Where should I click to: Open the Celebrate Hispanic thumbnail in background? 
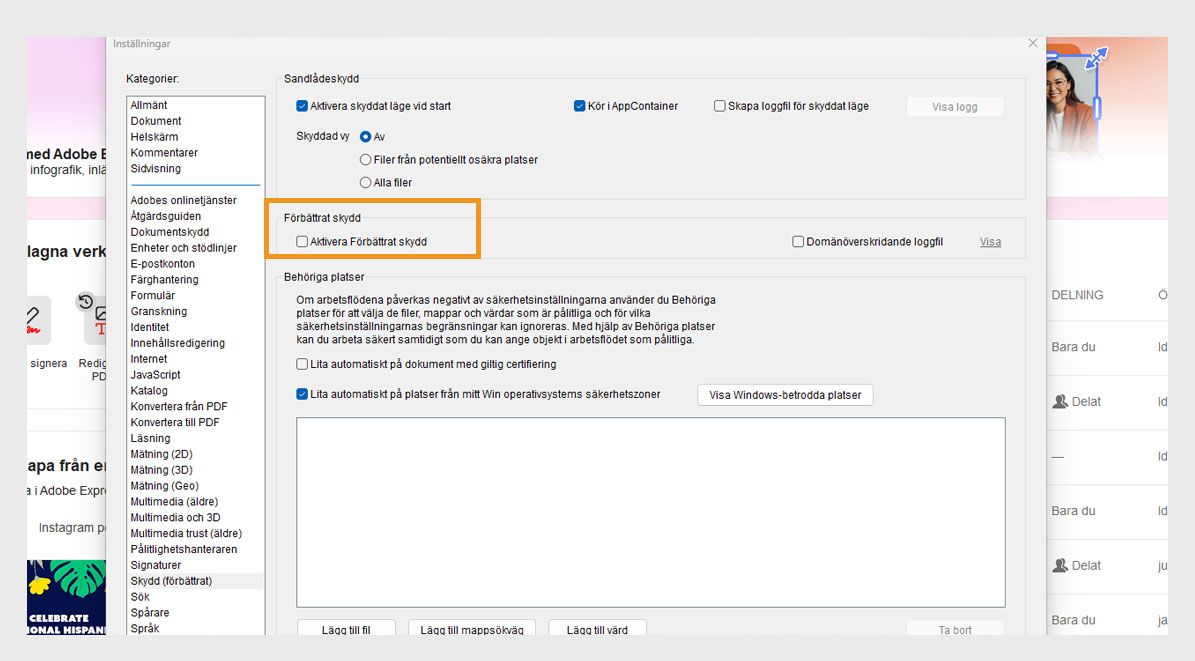pyautogui.click(x=66, y=598)
